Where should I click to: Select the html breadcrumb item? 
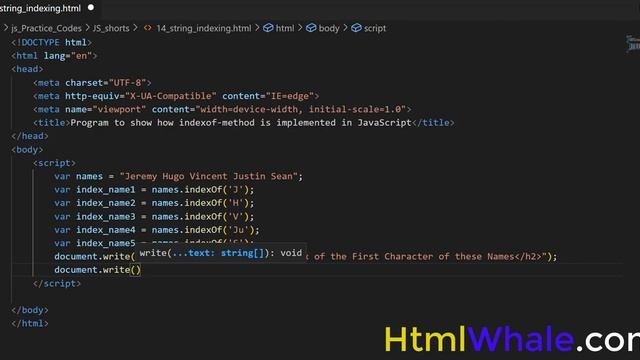[x=285, y=28]
